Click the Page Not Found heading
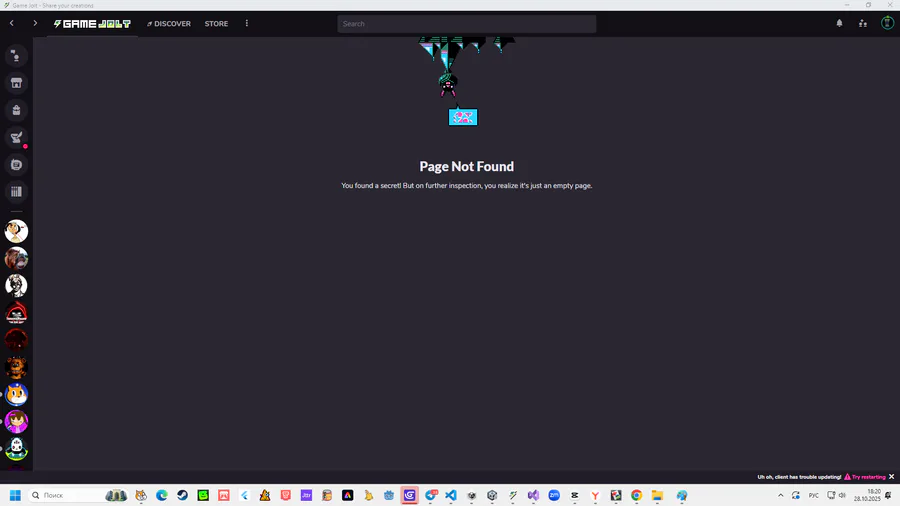Image resolution: width=900 pixels, height=506 pixels. [x=467, y=166]
